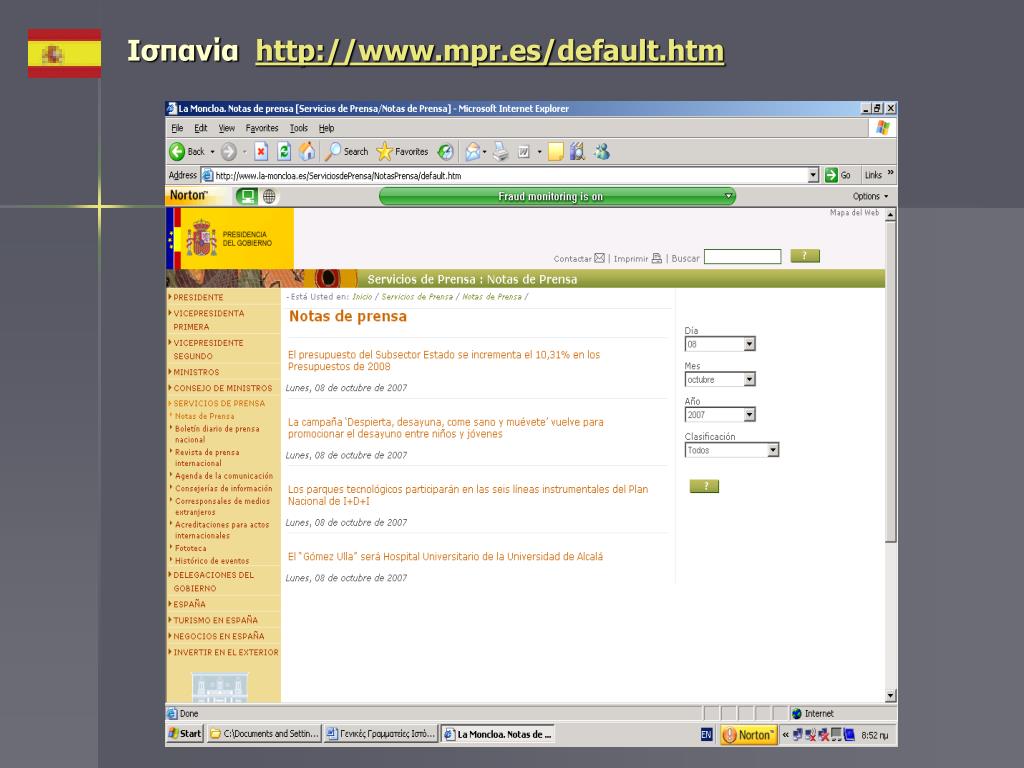Screen dimensions: 1024x768
Task: Open the View menu
Action: 227,128
